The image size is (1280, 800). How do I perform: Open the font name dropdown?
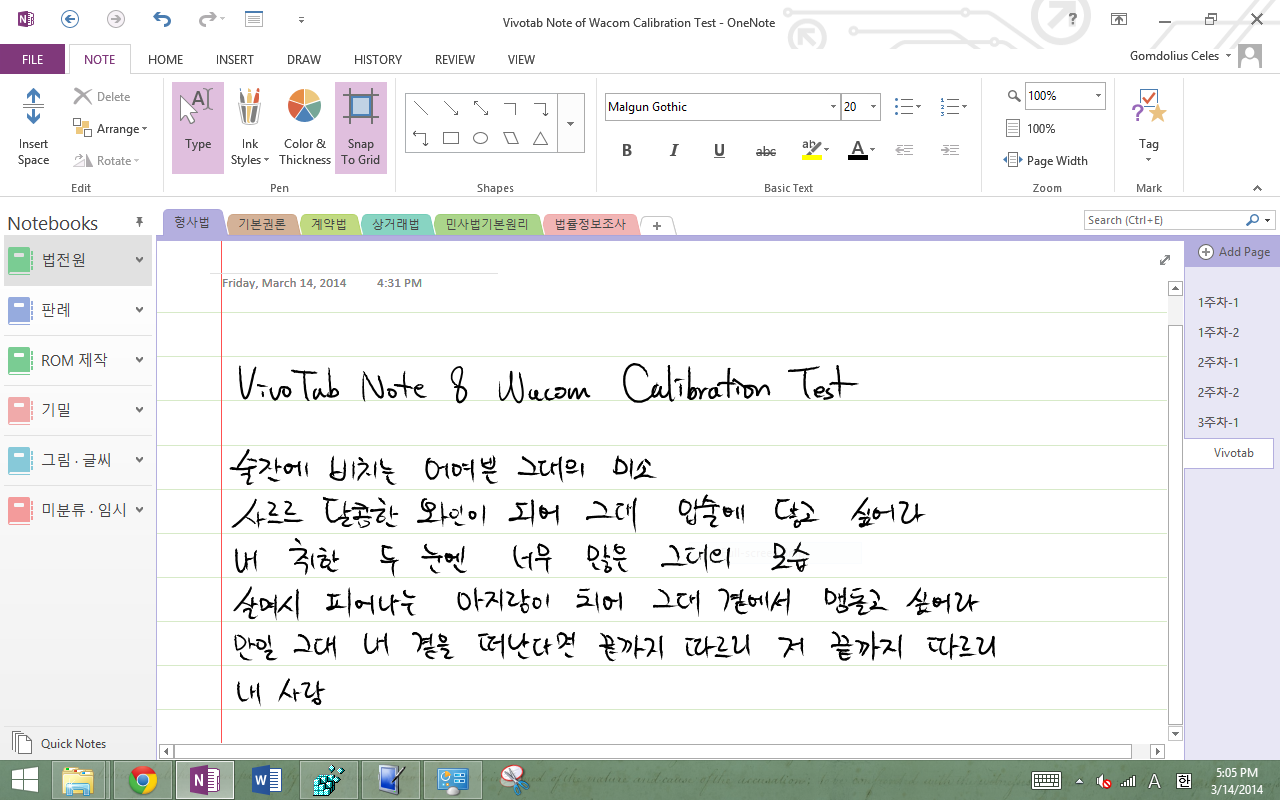[833, 107]
